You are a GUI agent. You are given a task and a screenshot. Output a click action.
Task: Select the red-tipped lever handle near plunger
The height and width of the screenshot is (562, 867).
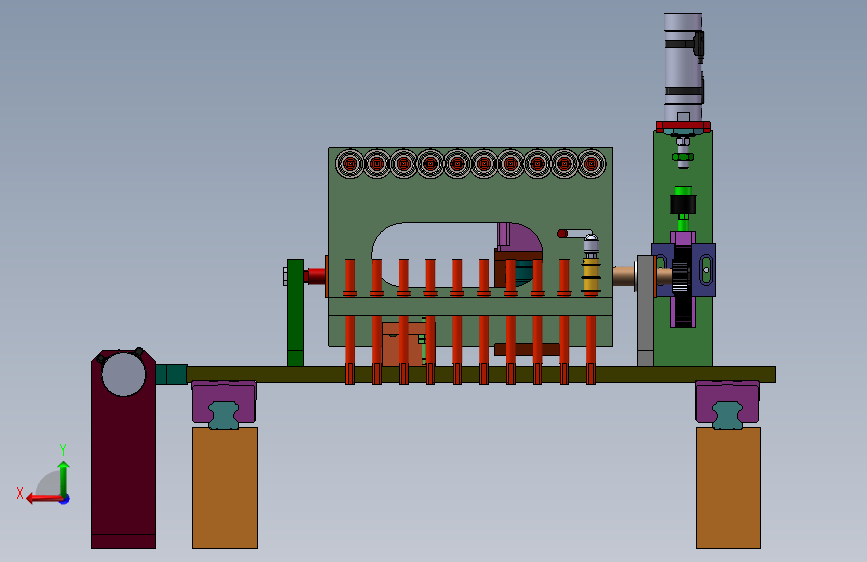coord(574,233)
